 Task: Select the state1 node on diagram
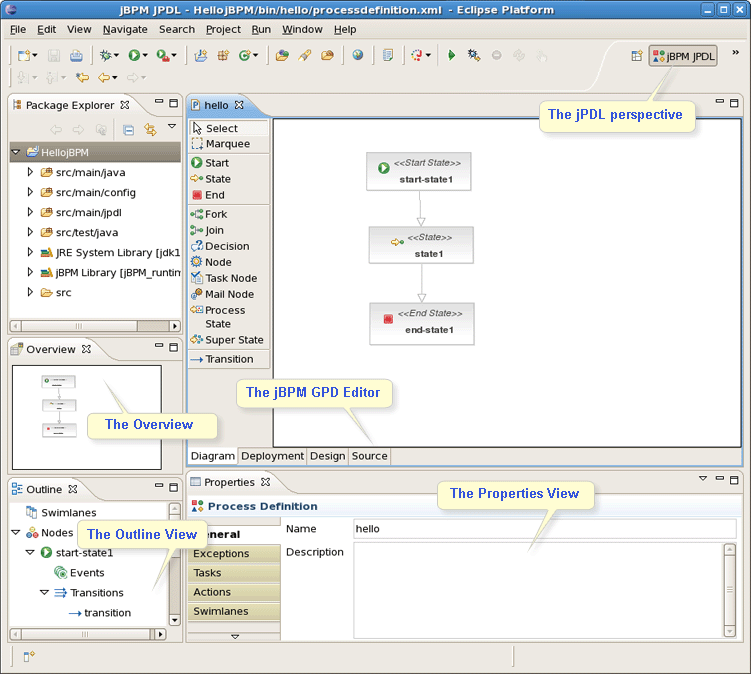tap(421, 245)
